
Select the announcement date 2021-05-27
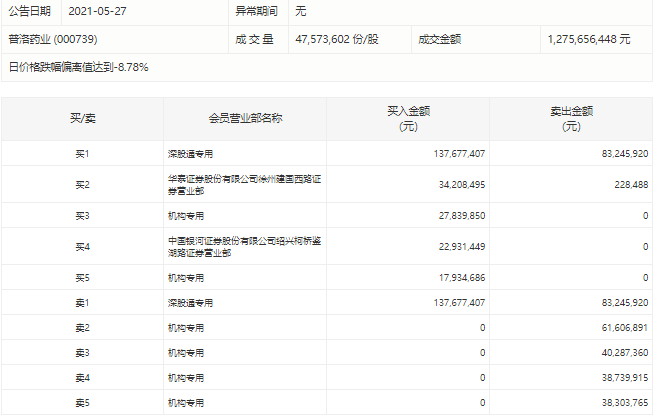[x=98, y=13]
